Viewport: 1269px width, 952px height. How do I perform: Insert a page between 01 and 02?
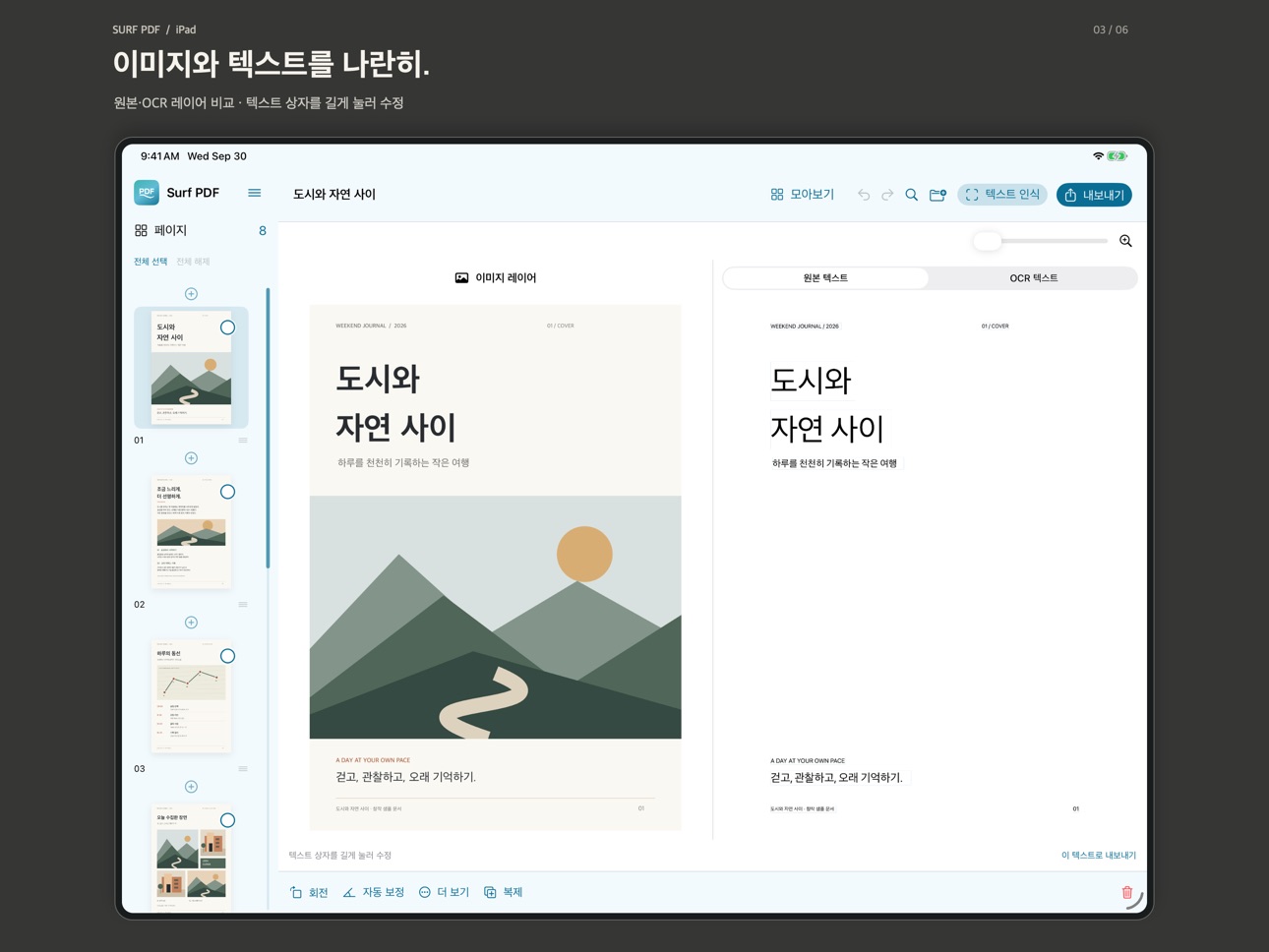(192, 458)
